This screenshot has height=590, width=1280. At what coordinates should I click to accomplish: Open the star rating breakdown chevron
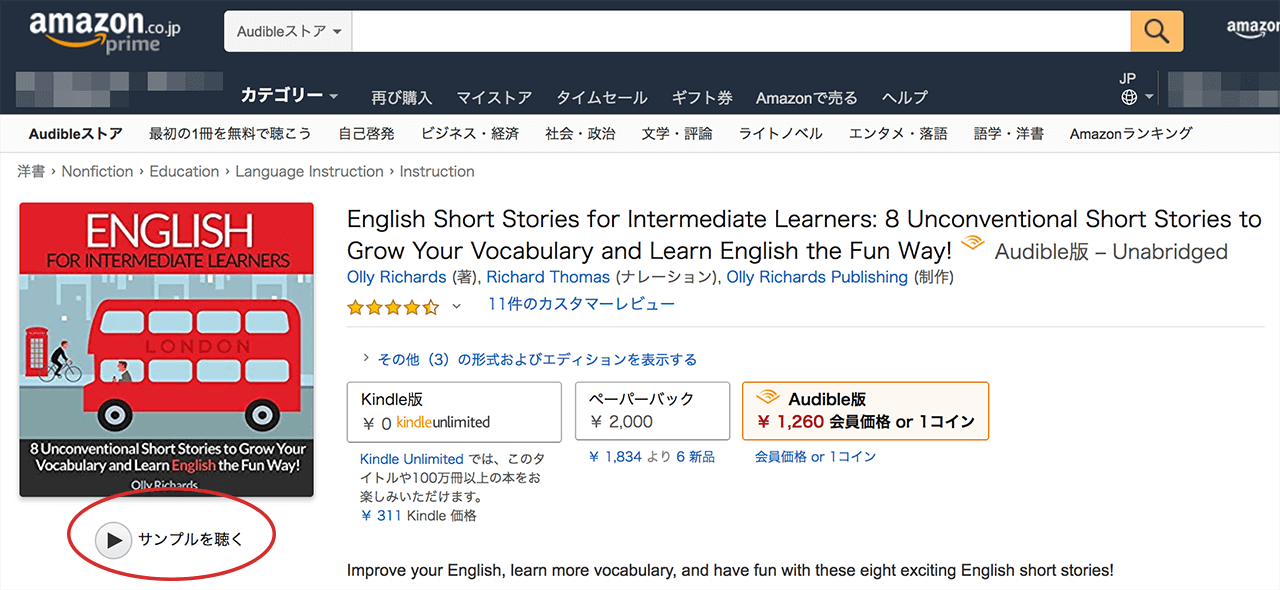(x=457, y=306)
